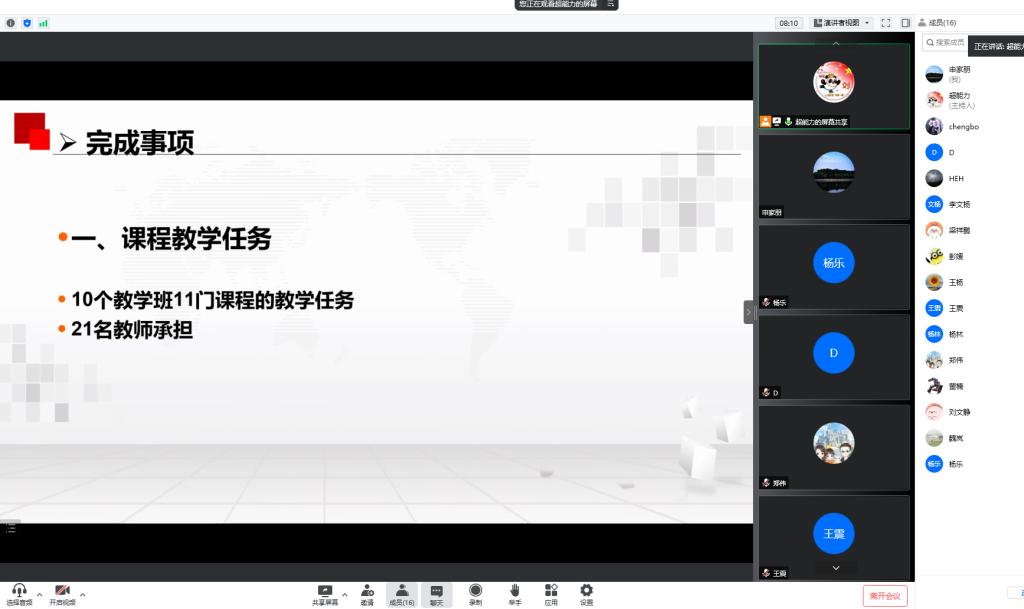Enter full screen mode
This screenshot has width=1024, height=609.
click(885, 23)
